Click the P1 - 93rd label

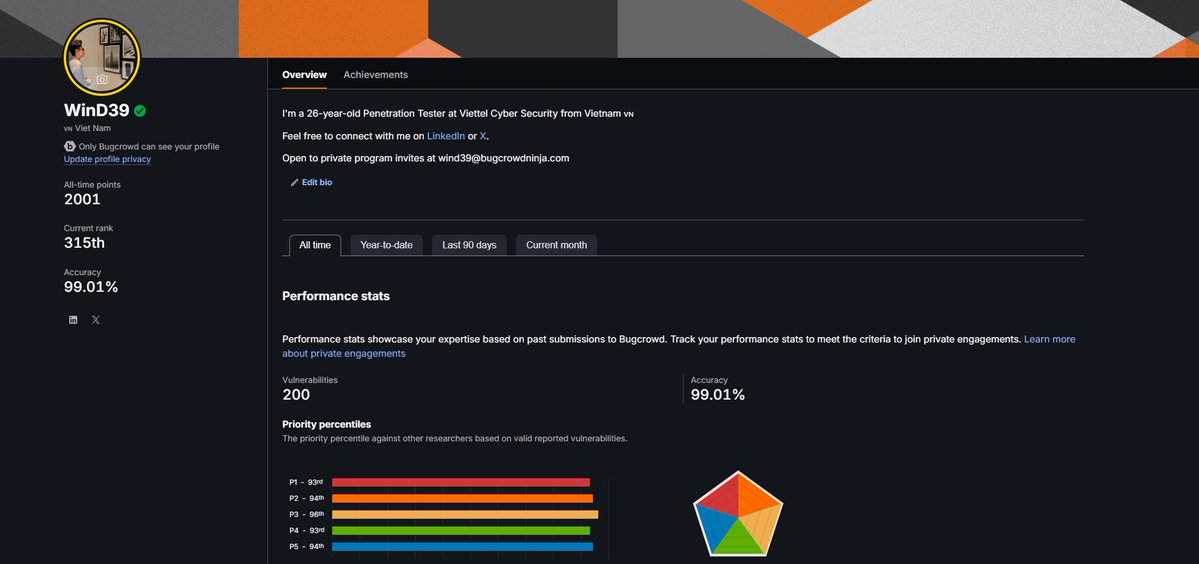[x=306, y=482]
